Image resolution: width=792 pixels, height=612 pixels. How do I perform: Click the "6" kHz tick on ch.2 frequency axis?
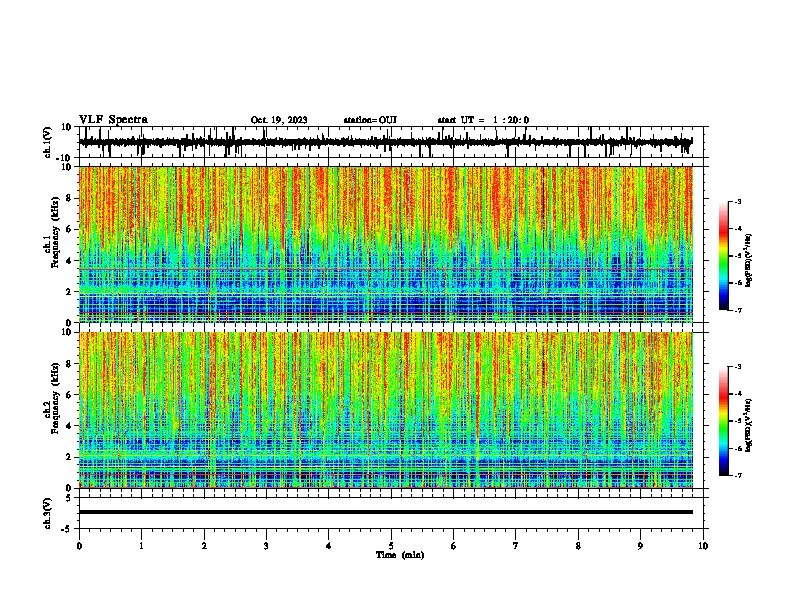pyautogui.click(x=69, y=395)
